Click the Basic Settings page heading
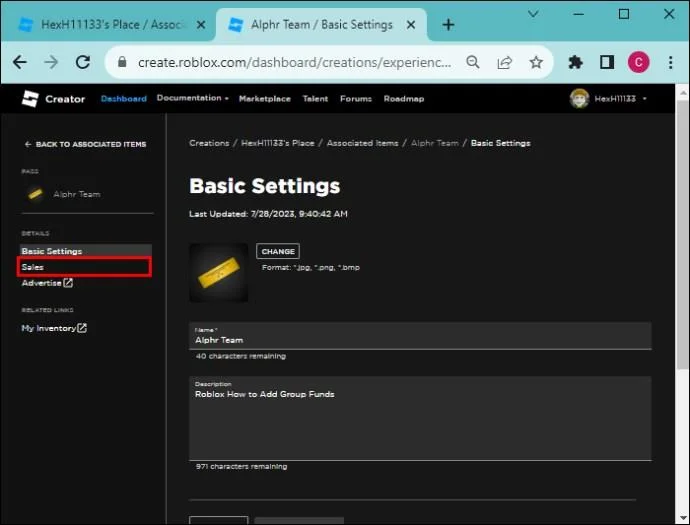Image resolution: width=690 pixels, height=525 pixels. point(264,186)
